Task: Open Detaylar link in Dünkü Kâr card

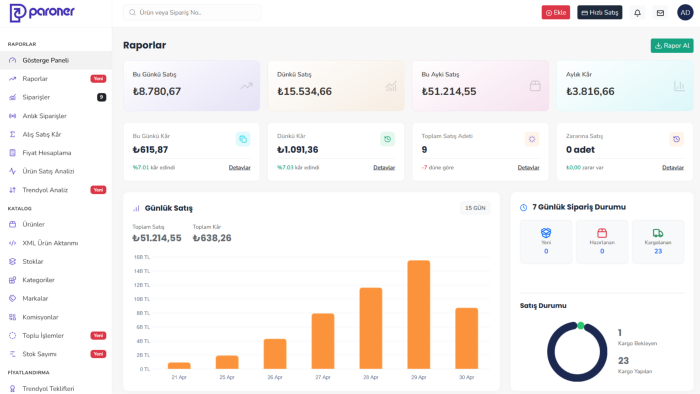Action: 384,168
